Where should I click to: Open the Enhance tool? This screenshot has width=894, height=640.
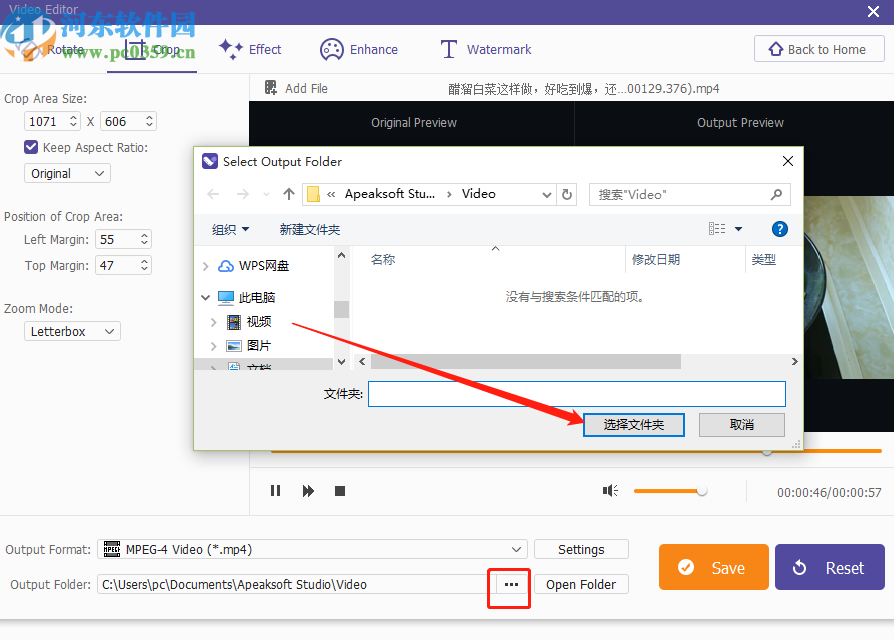coord(358,48)
